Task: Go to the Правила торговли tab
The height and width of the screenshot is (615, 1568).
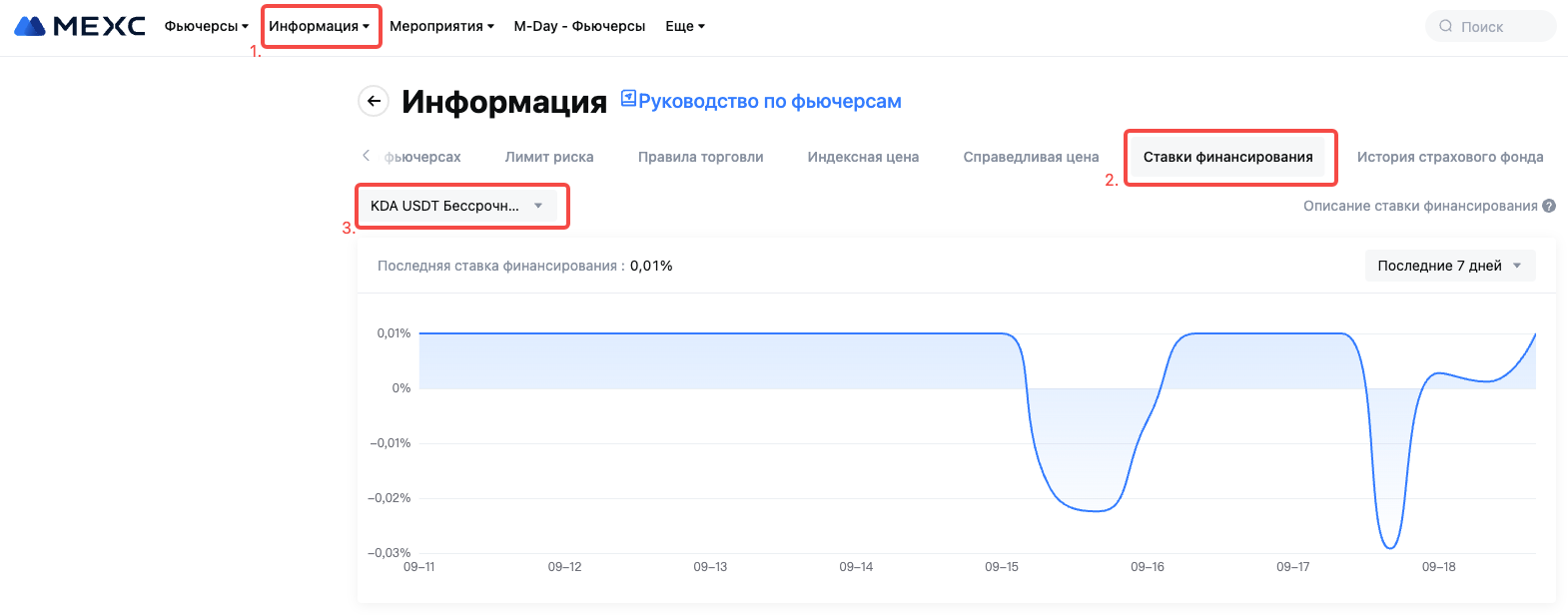Action: coord(700,157)
